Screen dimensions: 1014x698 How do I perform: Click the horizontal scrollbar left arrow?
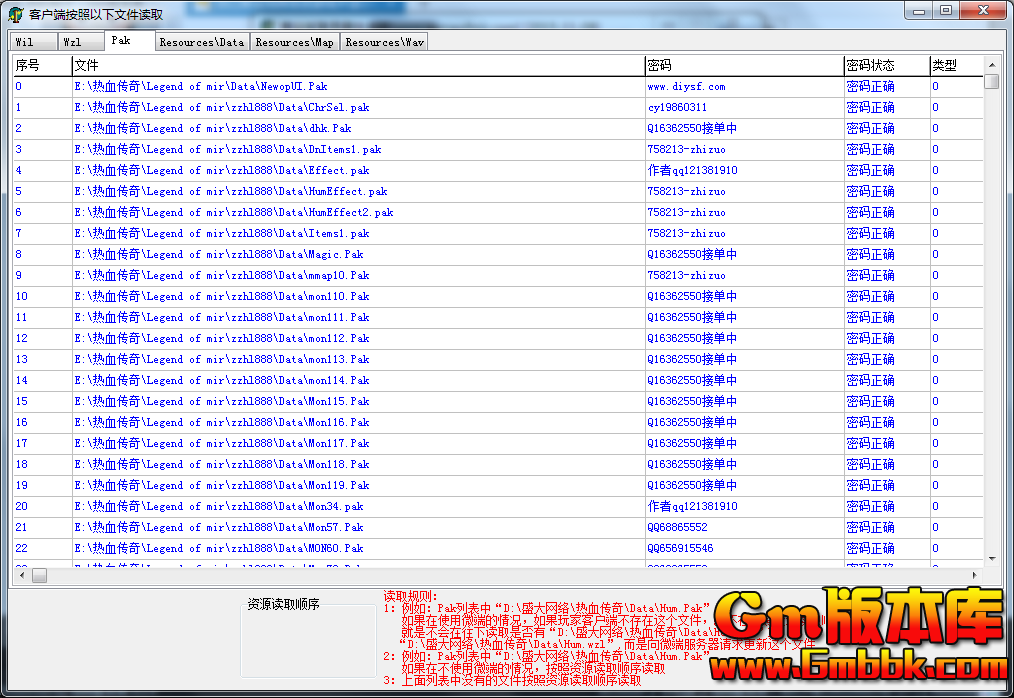coord(20,575)
